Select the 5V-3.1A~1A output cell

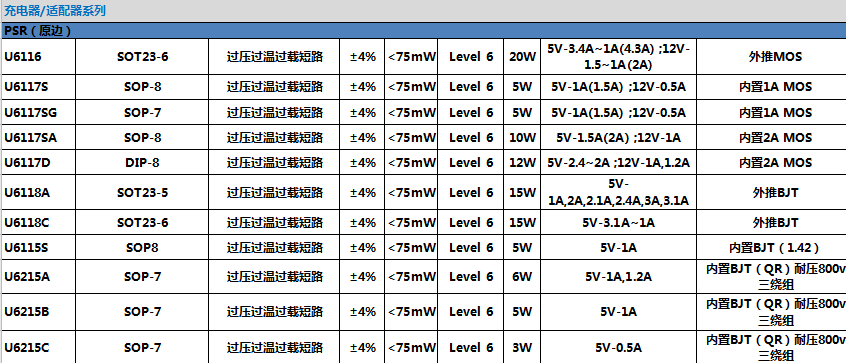[618, 222]
